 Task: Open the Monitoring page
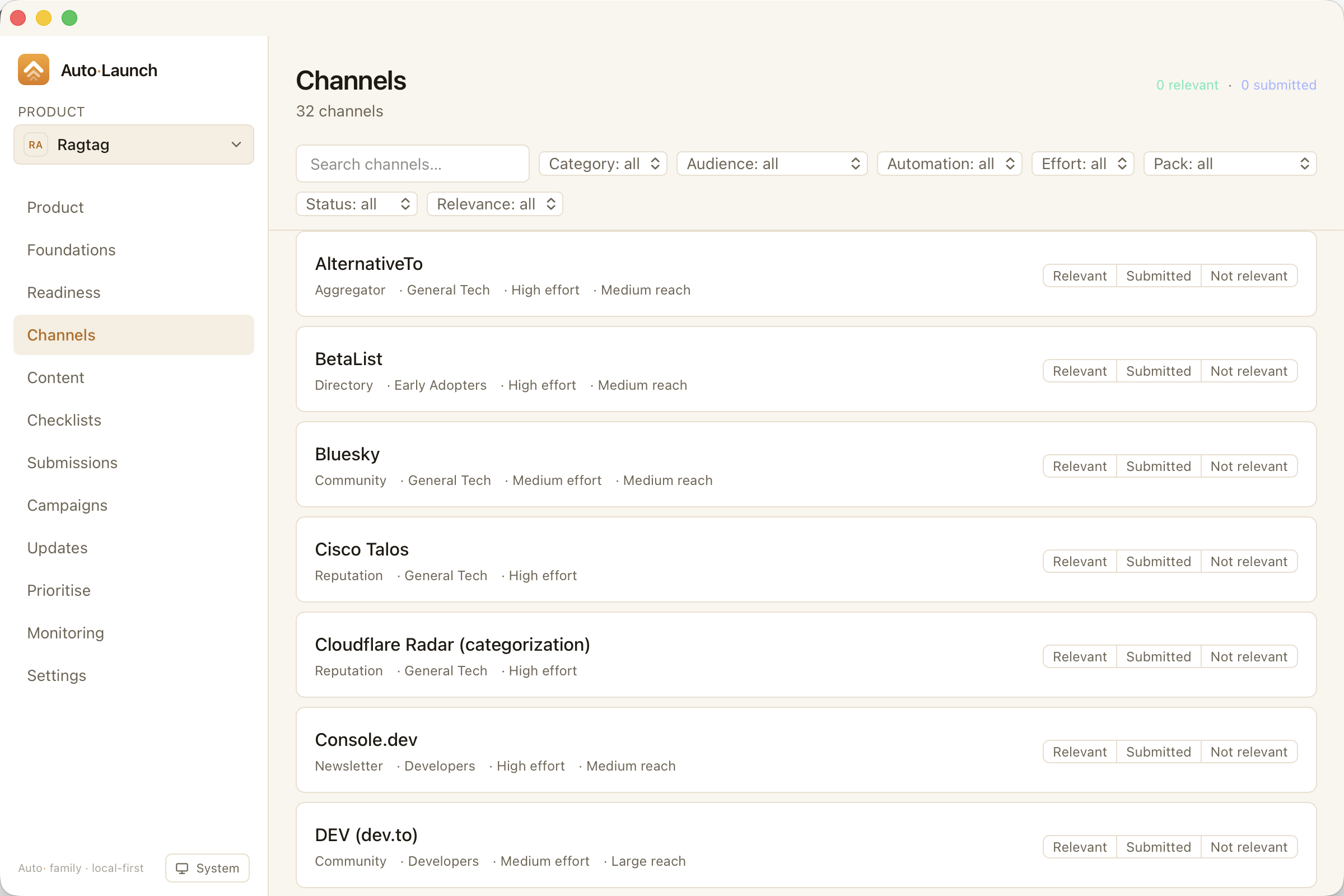coord(134,633)
